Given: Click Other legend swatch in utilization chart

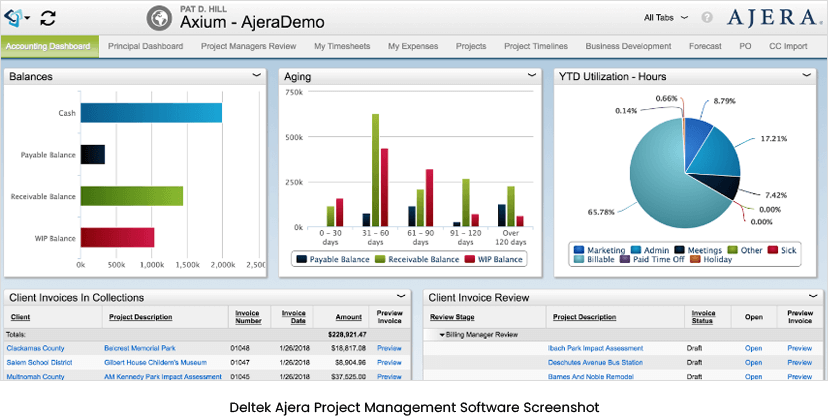Looking at the screenshot, I should coord(732,250).
